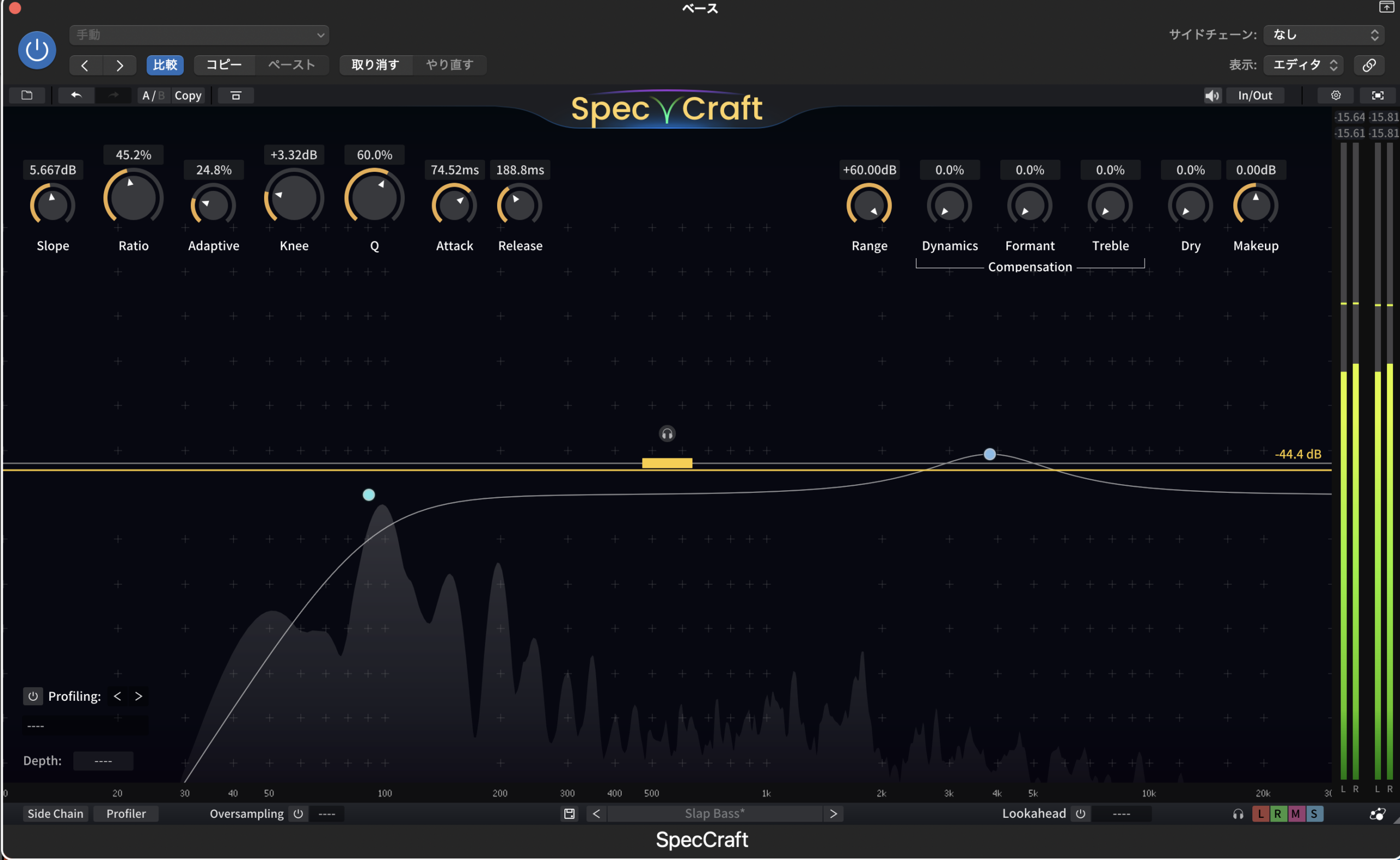This screenshot has width=1400, height=860.
Task: Click the Release knob
Action: 520,205
